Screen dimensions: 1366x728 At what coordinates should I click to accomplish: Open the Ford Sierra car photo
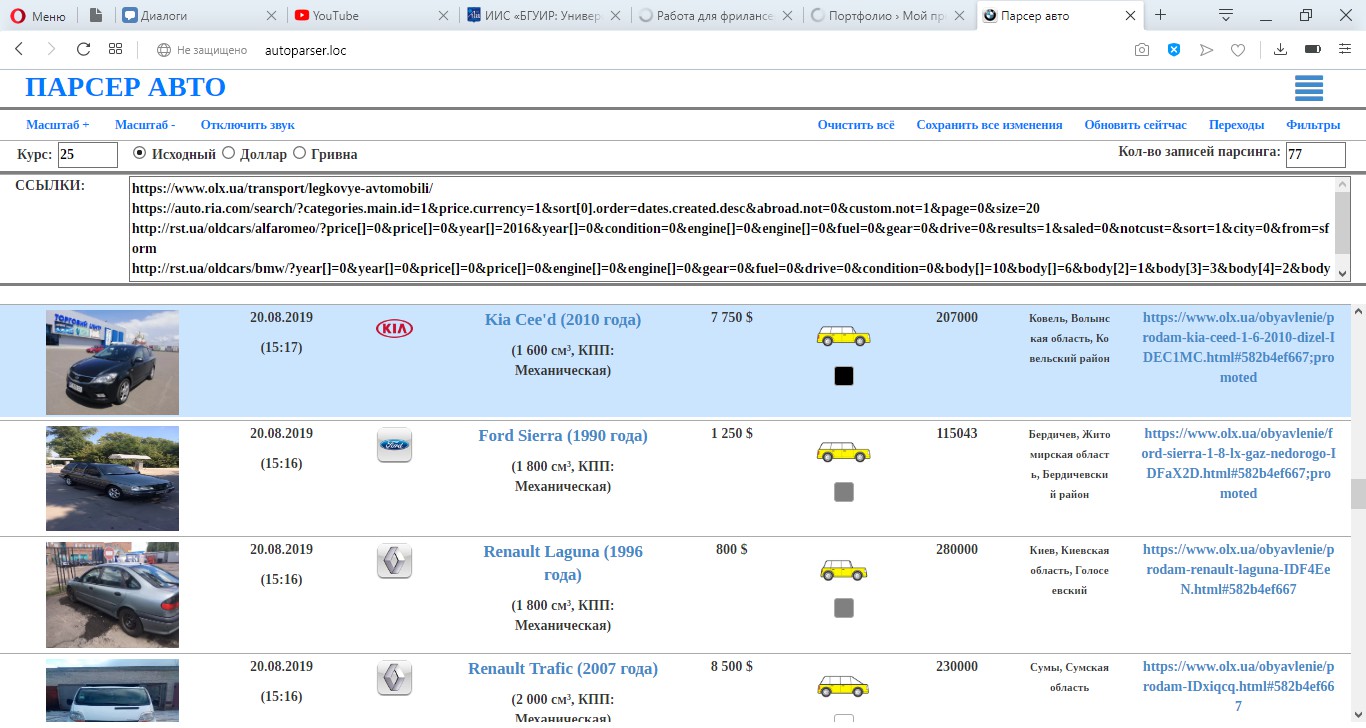112,478
